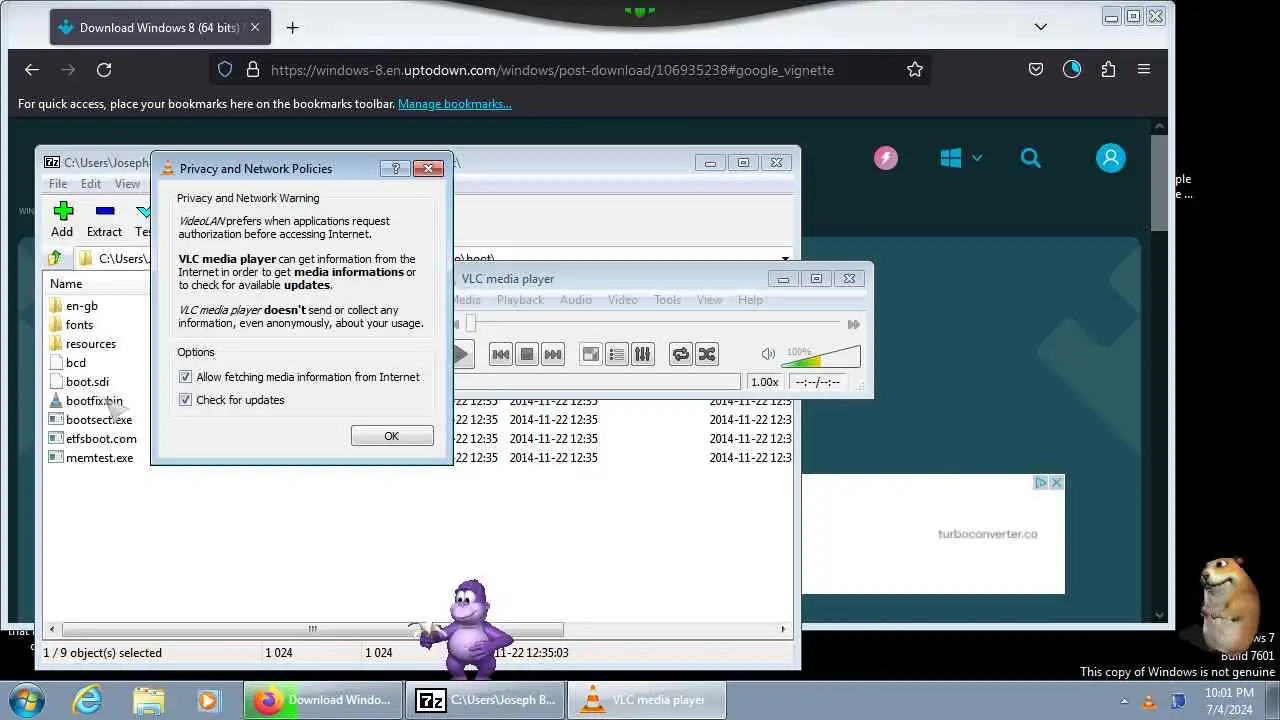Reload the Firefox page
The width and height of the screenshot is (1280, 720).
click(104, 70)
